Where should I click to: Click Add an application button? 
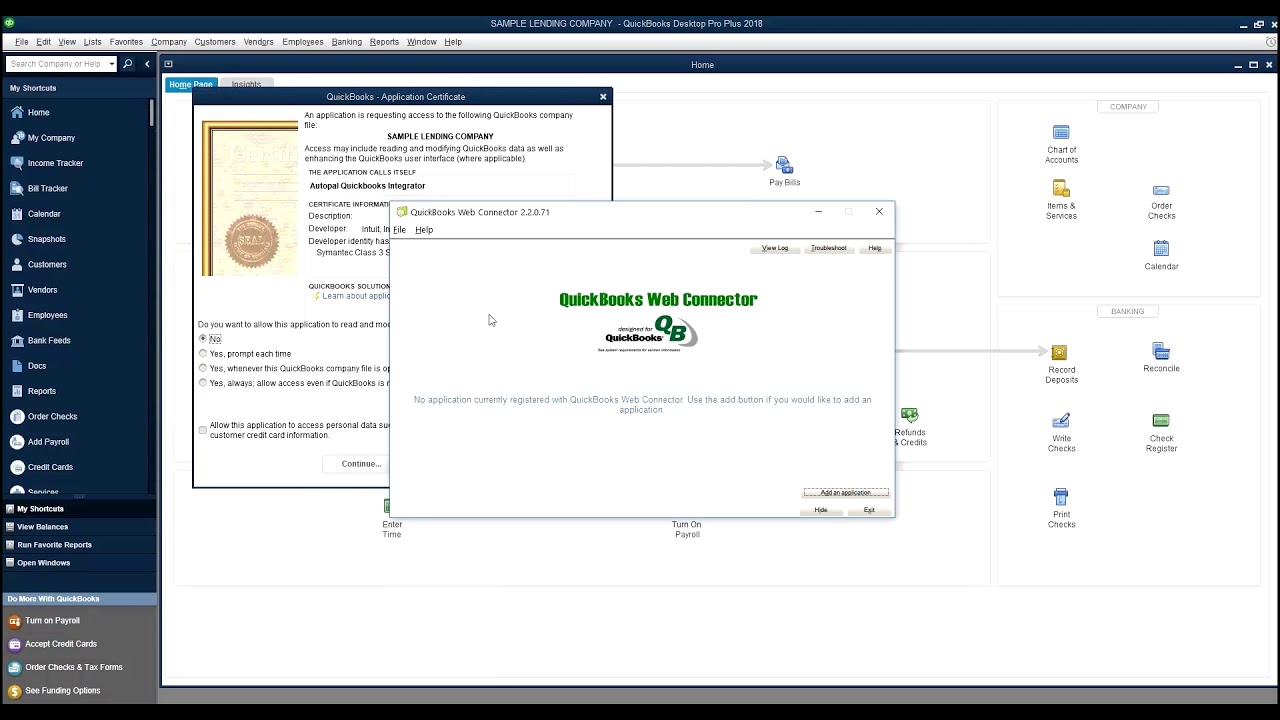coord(846,493)
